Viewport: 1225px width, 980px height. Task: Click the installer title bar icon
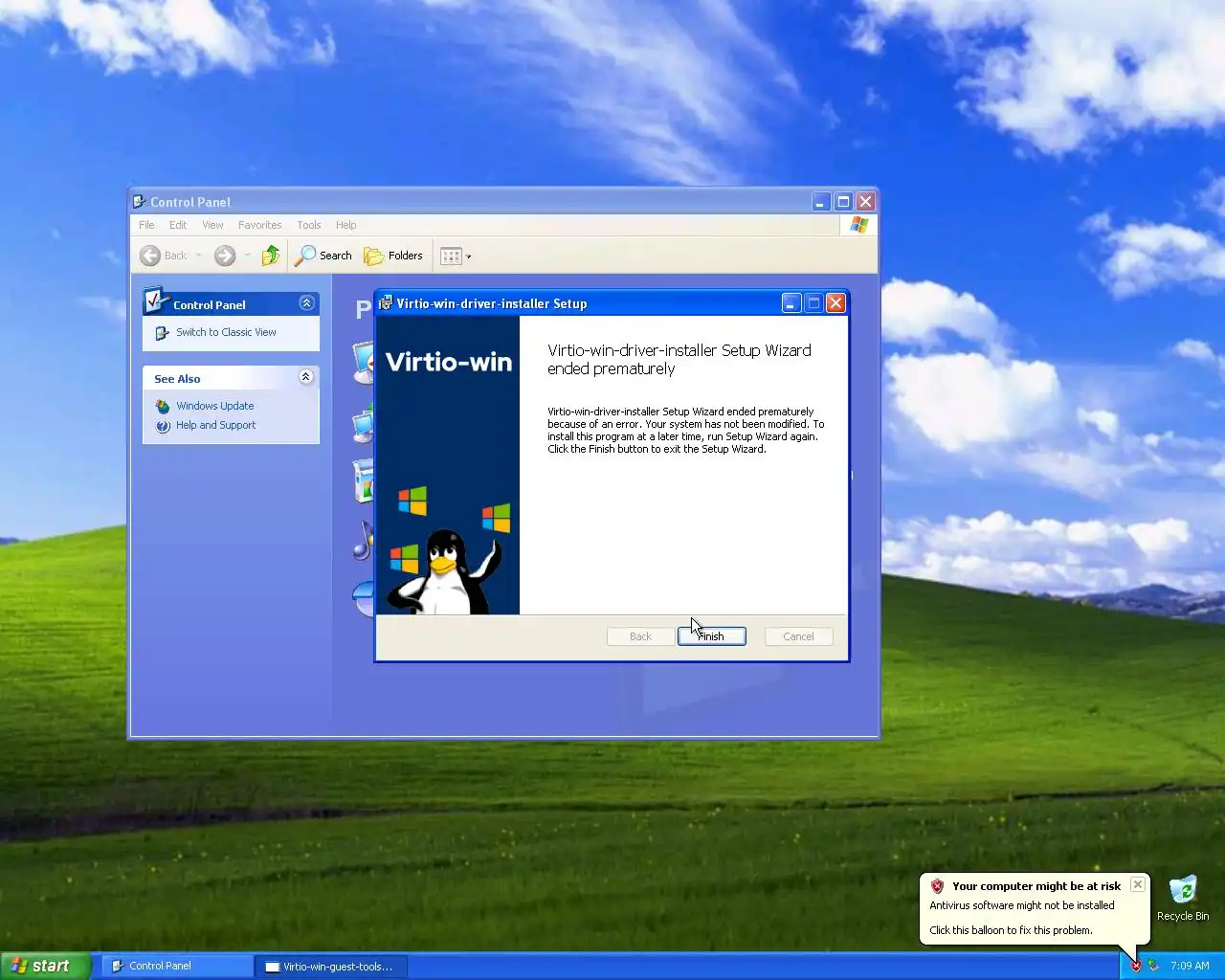(x=386, y=303)
